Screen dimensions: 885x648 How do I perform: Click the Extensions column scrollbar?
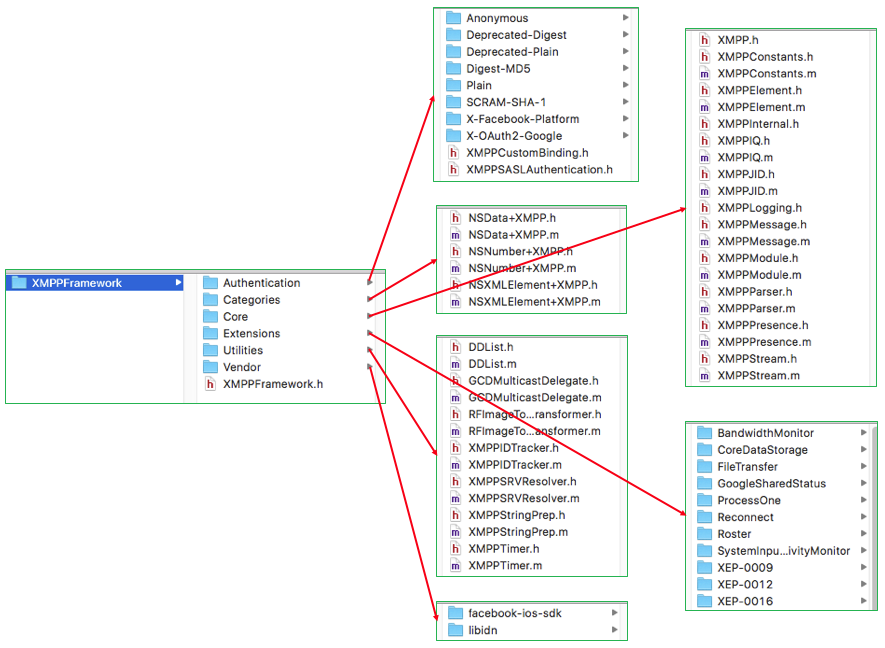(x=874, y=516)
